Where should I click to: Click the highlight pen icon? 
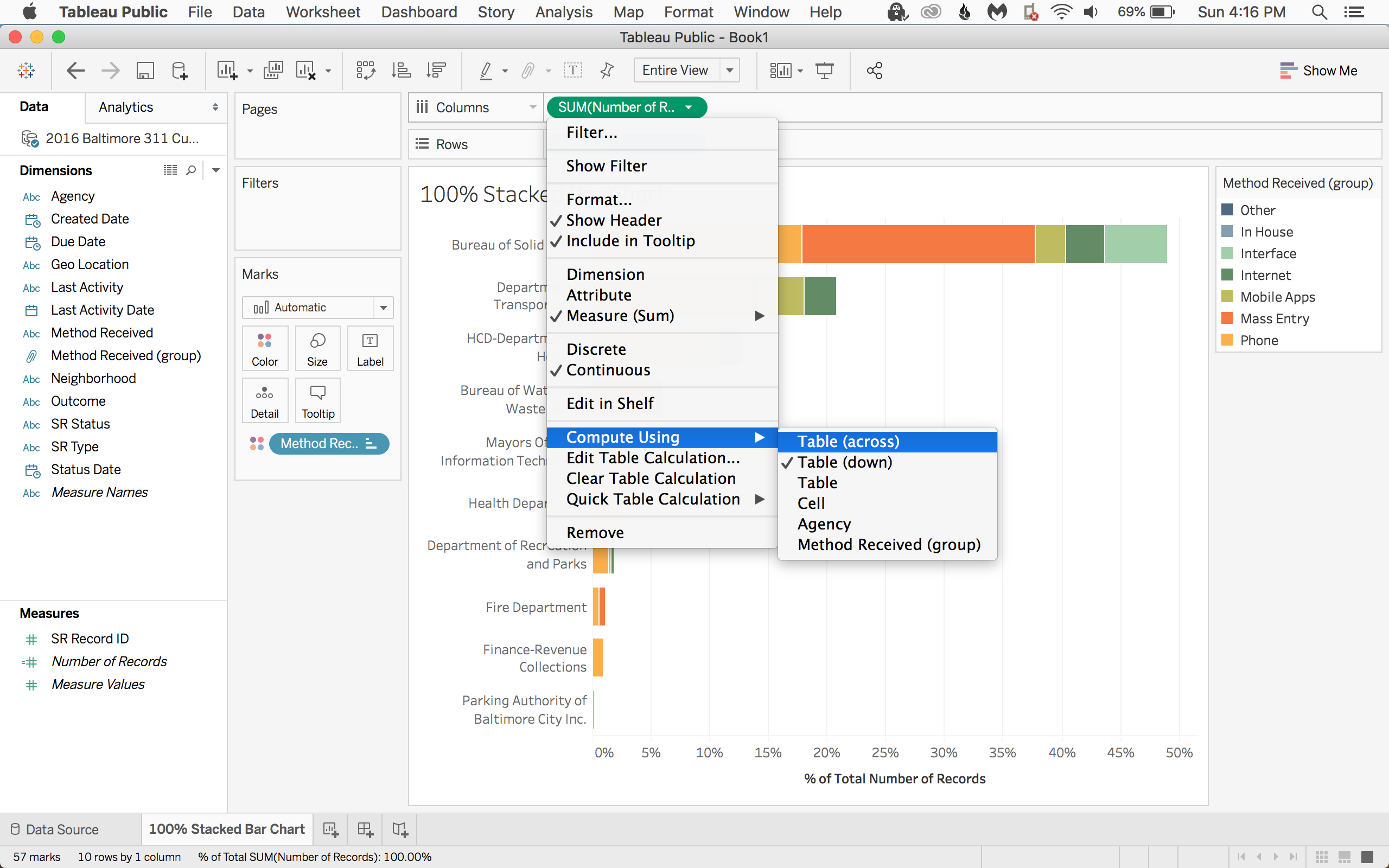pos(486,71)
